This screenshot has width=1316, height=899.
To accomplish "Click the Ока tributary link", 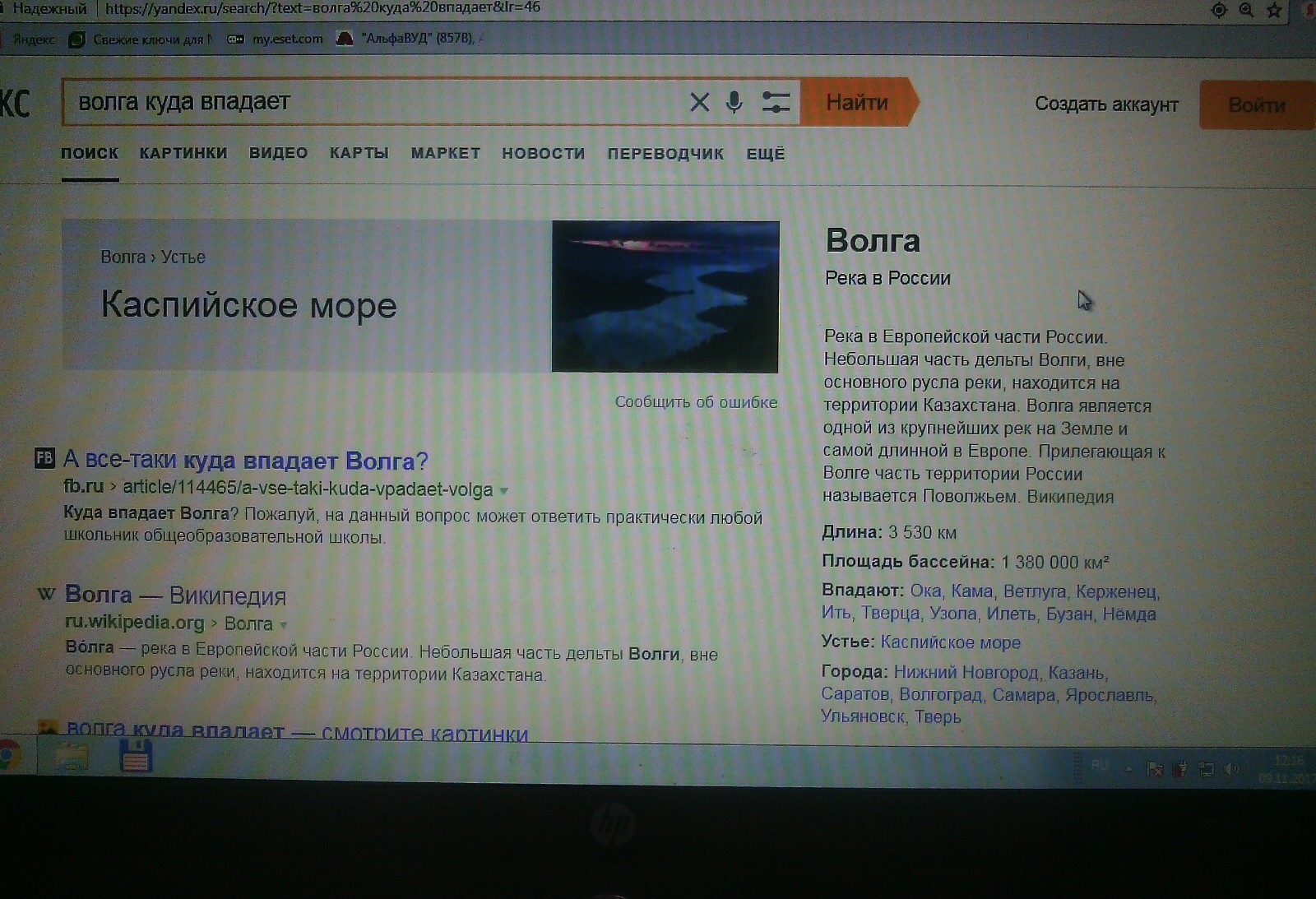I will click(x=925, y=591).
